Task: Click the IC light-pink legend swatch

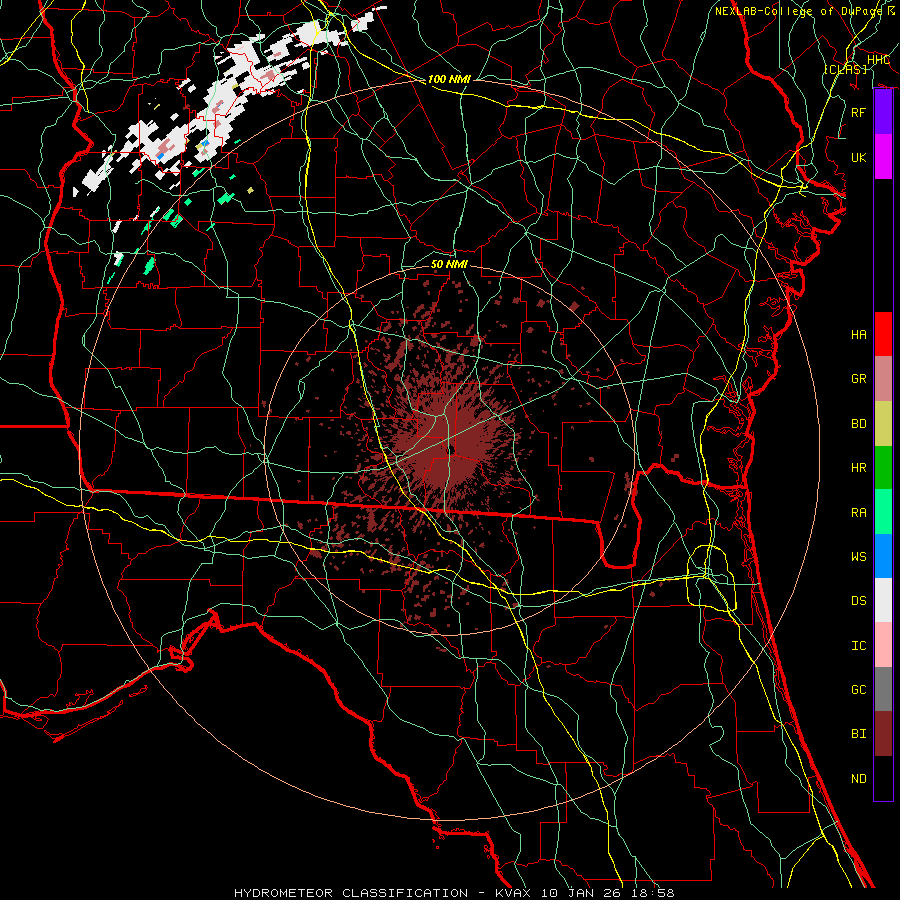Action: click(x=883, y=645)
